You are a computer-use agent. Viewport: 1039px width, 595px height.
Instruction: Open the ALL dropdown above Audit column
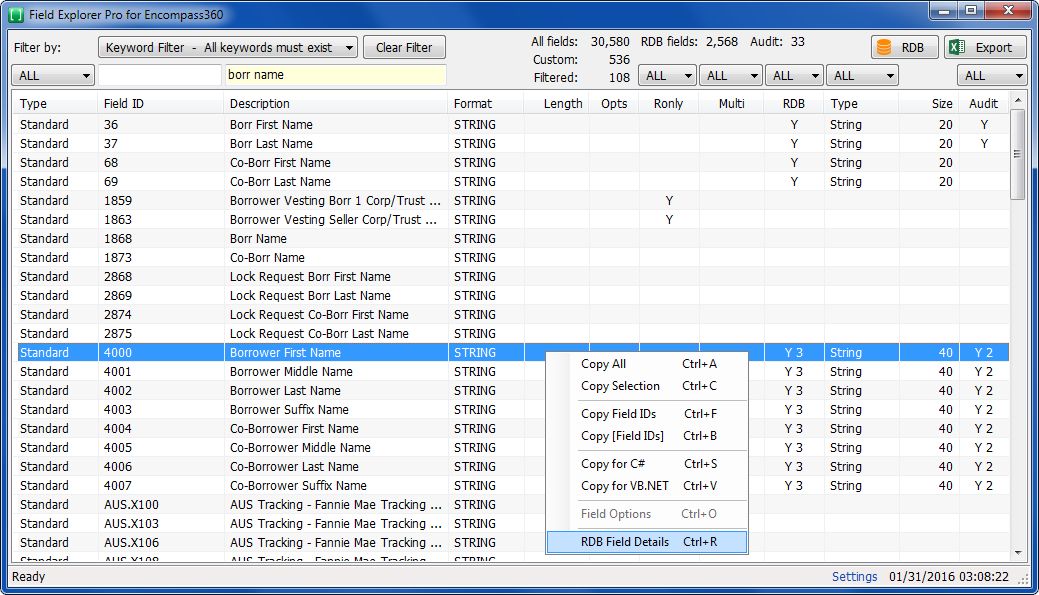click(992, 76)
